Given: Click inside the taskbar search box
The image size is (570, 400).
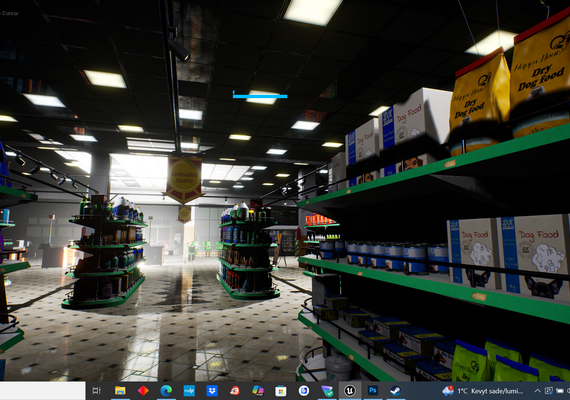Looking at the screenshot, I should pos(43,391).
